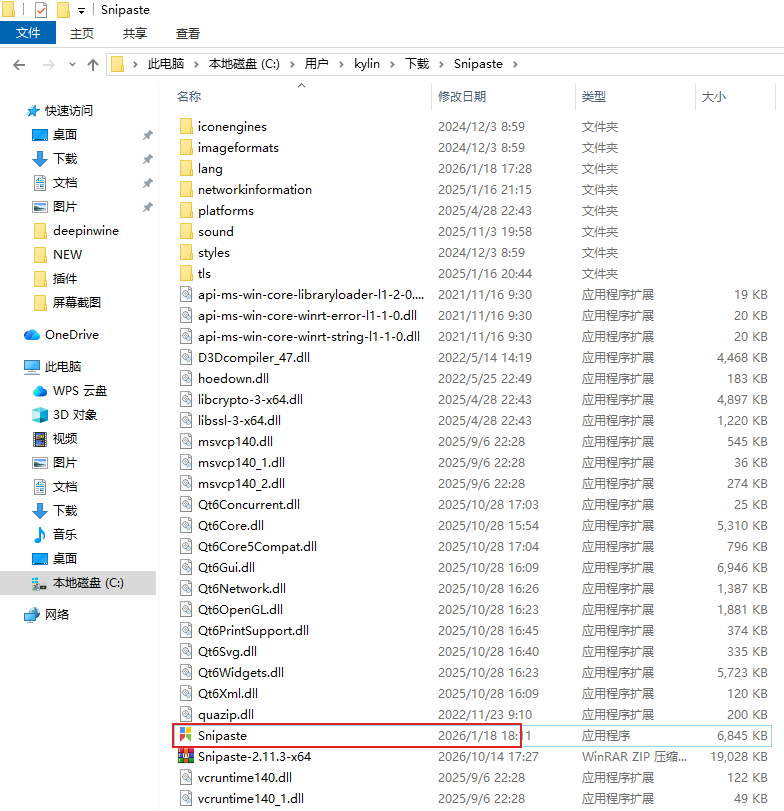Select 快速访问 in navigation pane

pos(68,111)
